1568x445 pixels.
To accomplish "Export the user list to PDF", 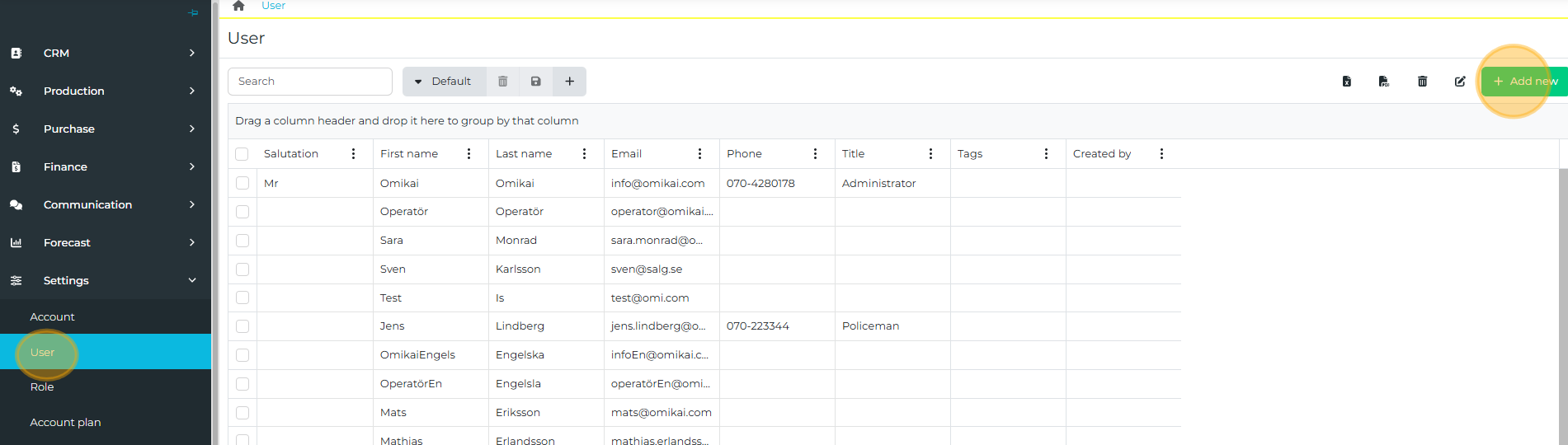I will coord(1384,82).
